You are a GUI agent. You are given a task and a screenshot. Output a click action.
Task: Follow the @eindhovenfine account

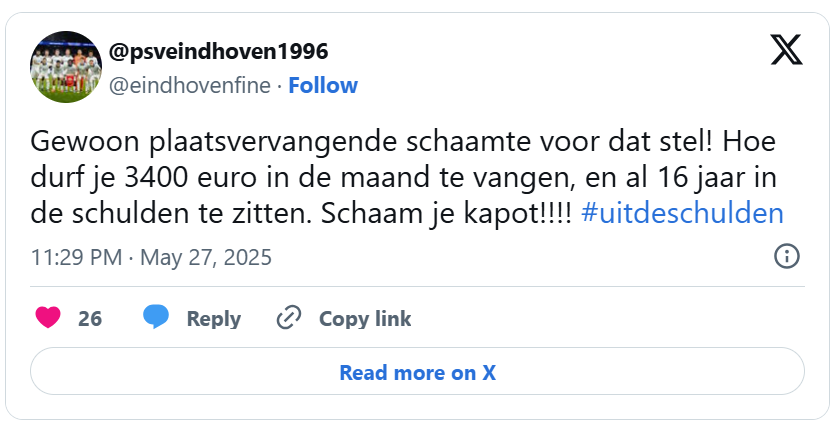[323, 86]
